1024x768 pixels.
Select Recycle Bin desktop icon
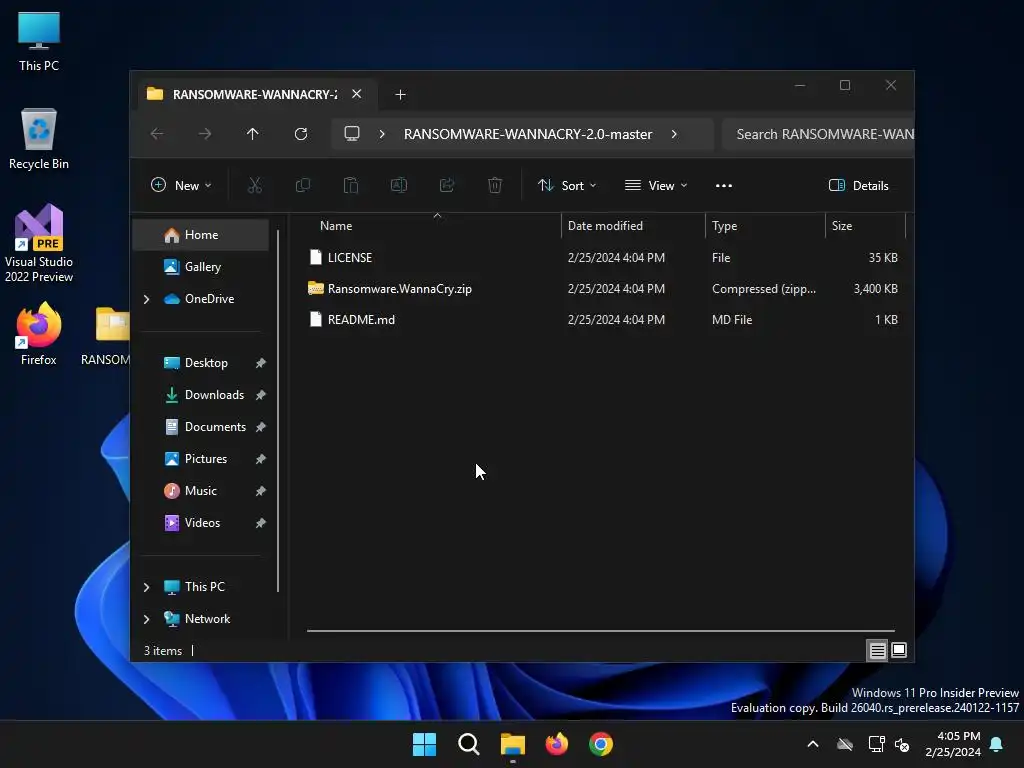click(x=39, y=139)
